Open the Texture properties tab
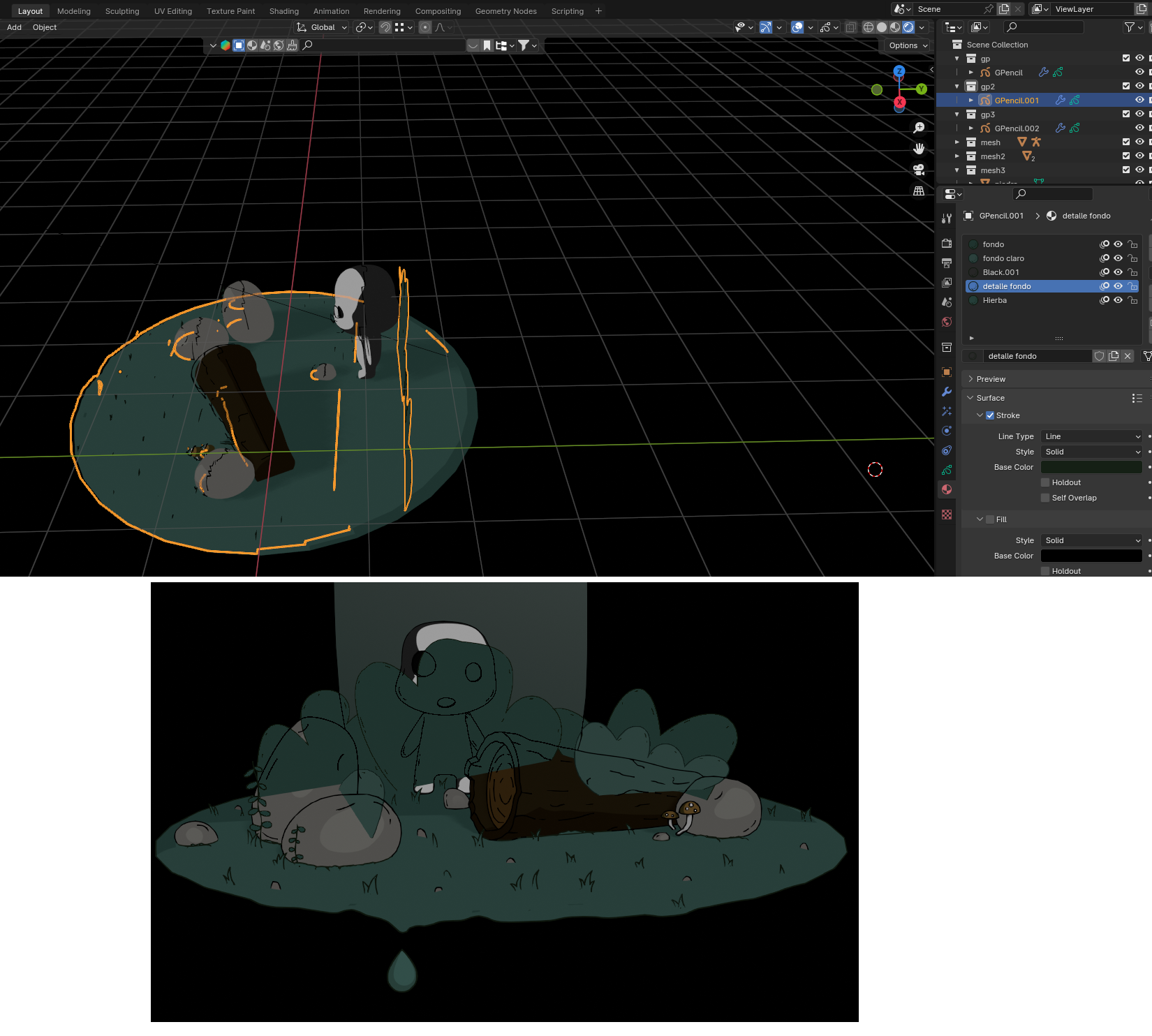1152x1036 pixels. click(947, 515)
